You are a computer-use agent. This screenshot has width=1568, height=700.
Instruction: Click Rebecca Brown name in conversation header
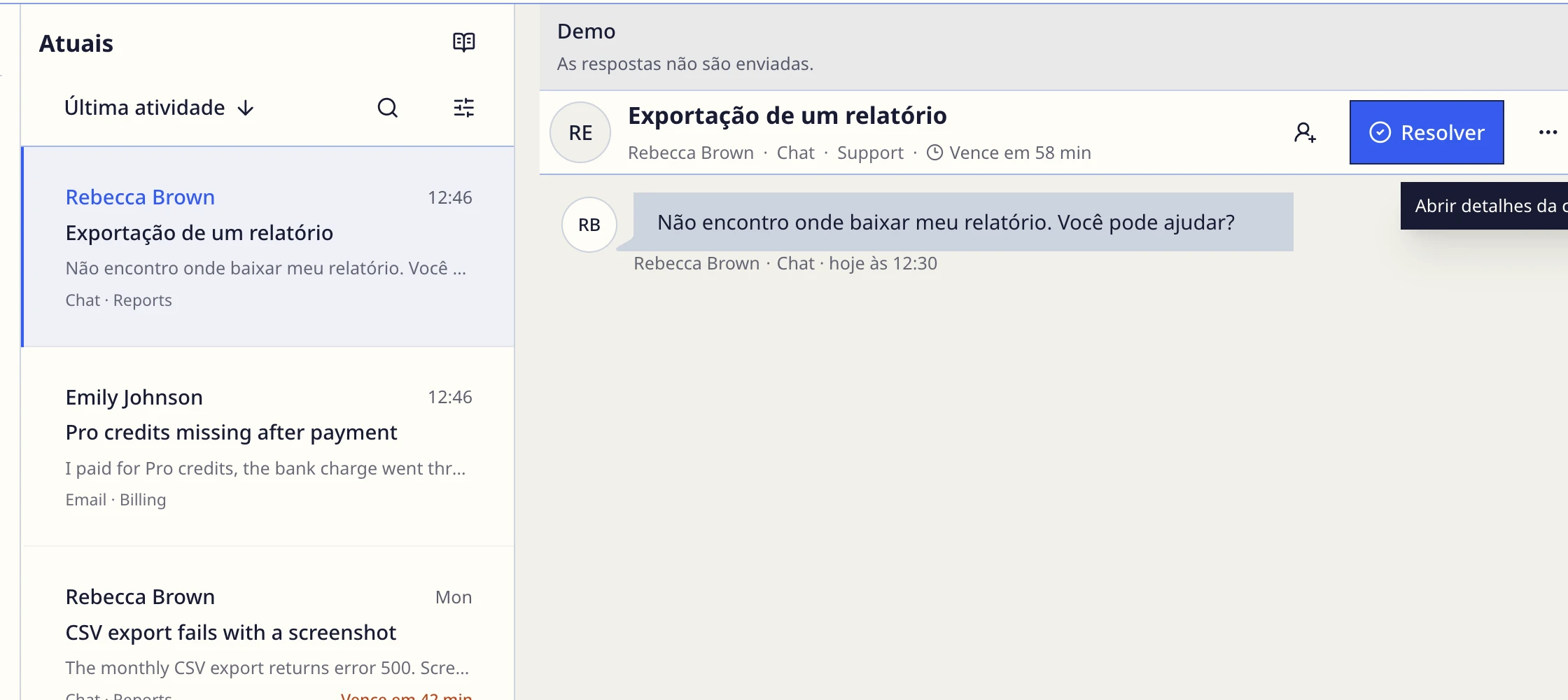pos(691,153)
